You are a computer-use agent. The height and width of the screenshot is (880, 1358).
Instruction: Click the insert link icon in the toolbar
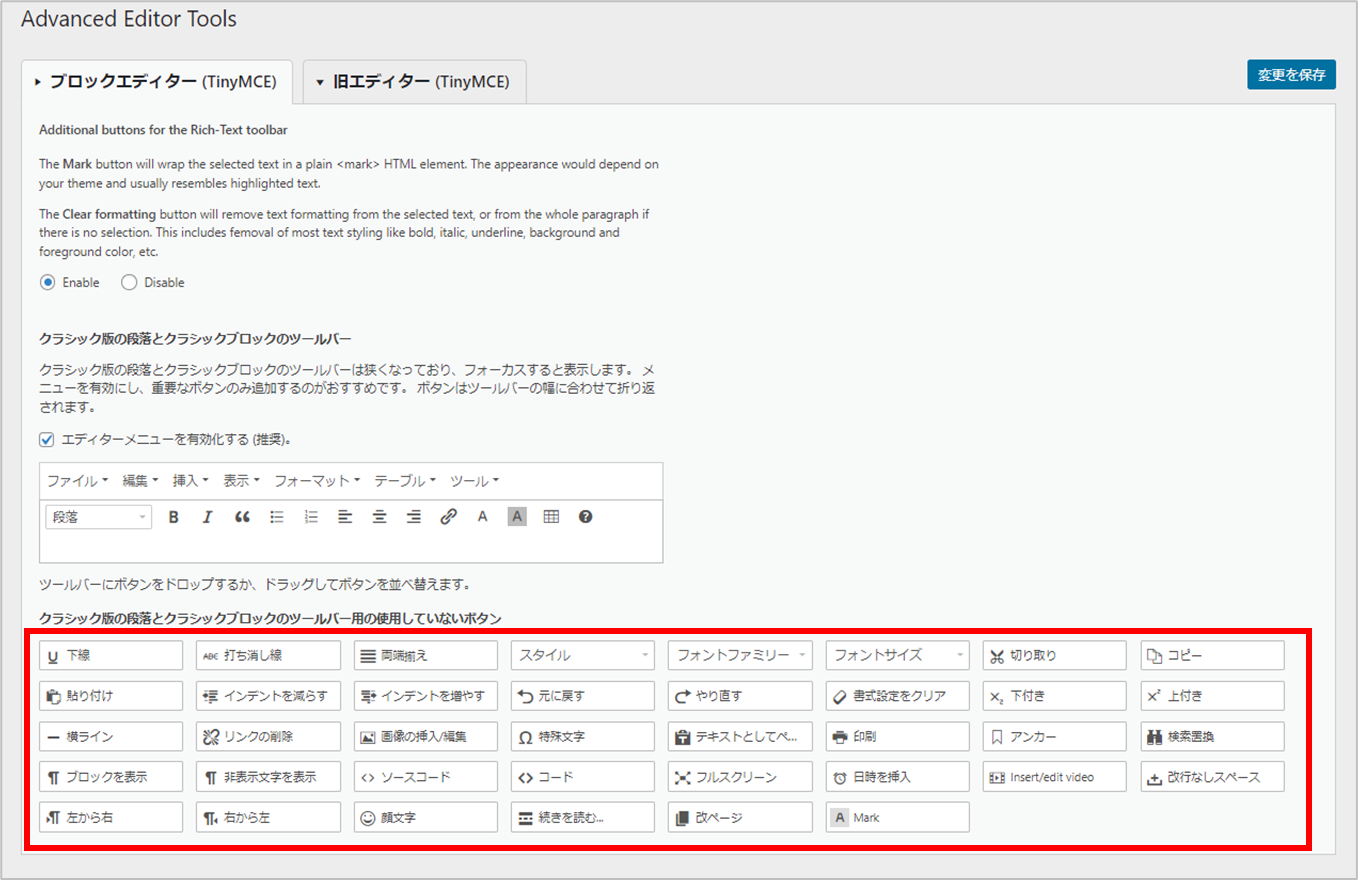click(x=448, y=516)
